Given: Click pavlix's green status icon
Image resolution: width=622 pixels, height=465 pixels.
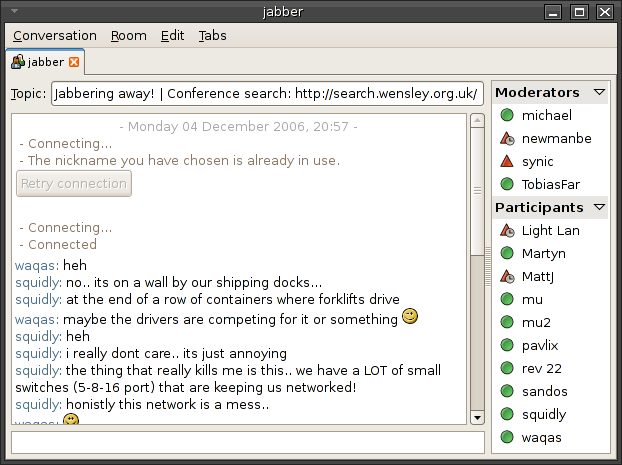Looking at the screenshot, I should (507, 345).
